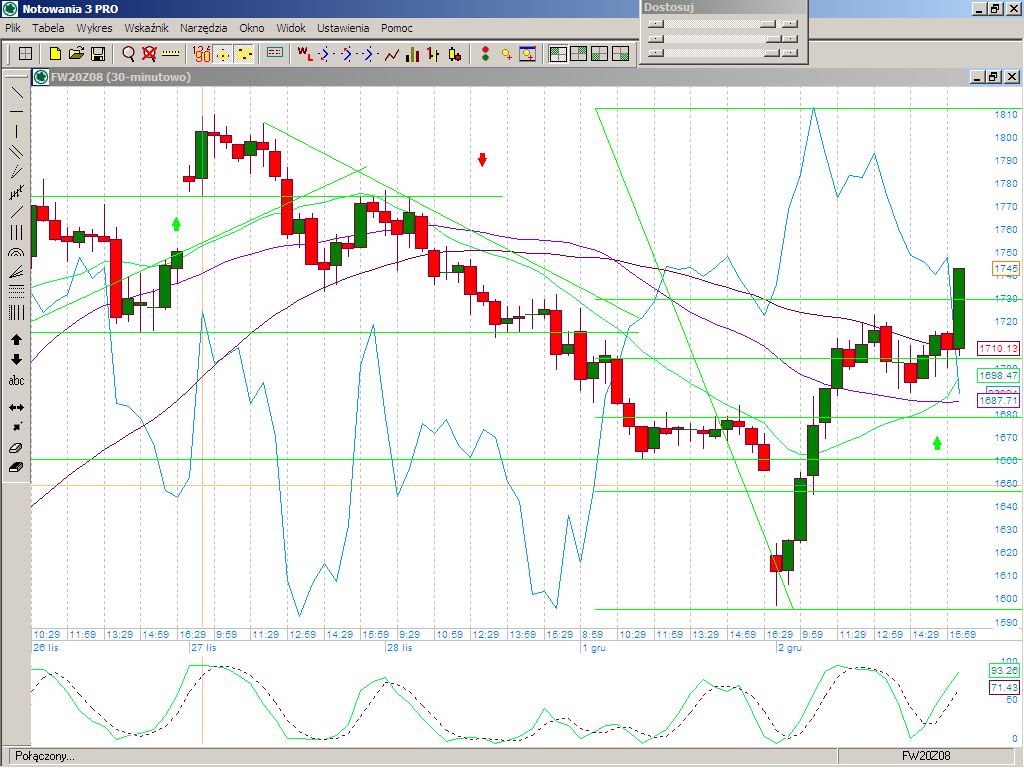Toggle the line chart style button
Screen dimensions: 1024x768
tap(392, 54)
